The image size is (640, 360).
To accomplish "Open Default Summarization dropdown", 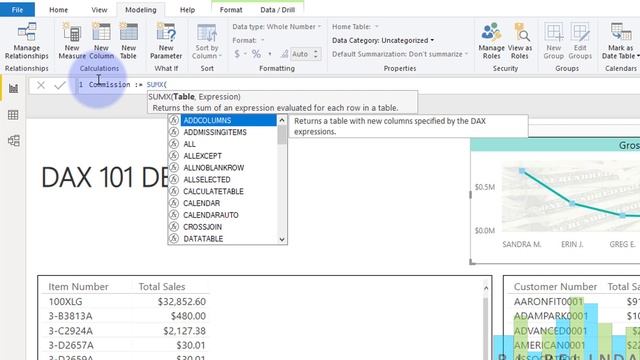I will tap(400, 54).
